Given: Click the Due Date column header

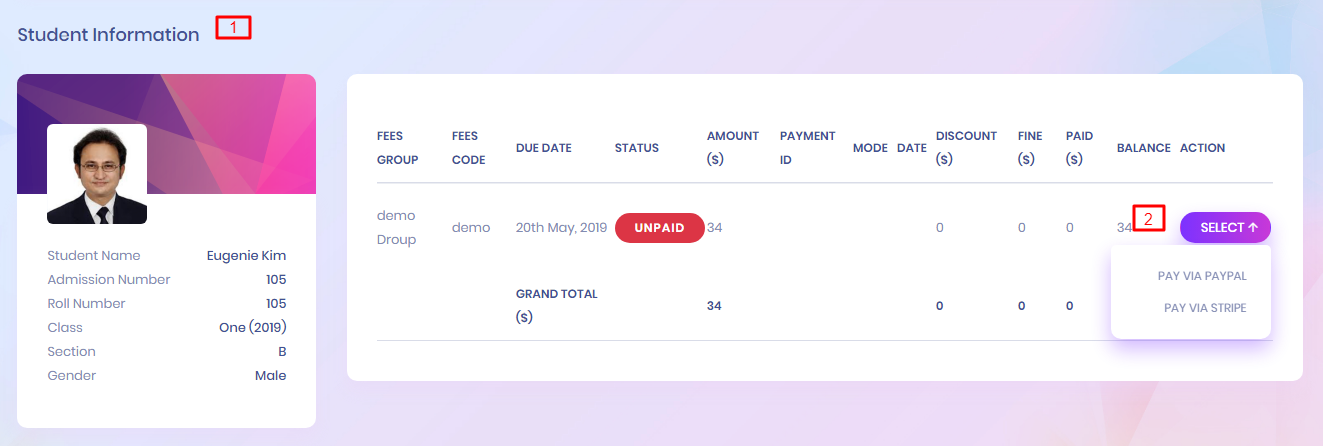Looking at the screenshot, I should click(543, 148).
